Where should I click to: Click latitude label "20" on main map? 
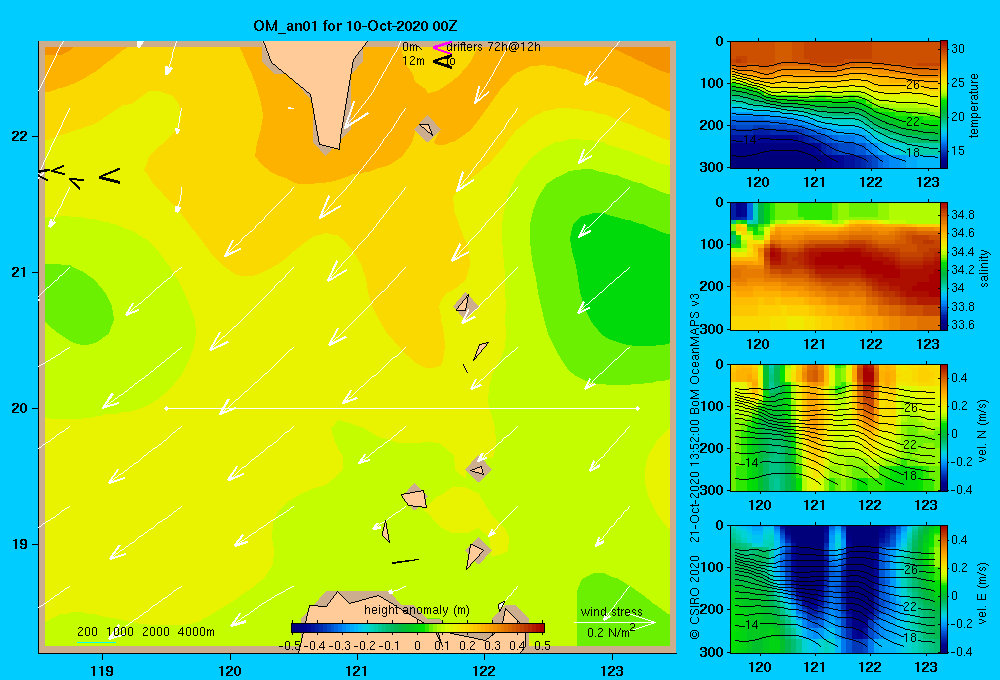[x=20, y=408]
